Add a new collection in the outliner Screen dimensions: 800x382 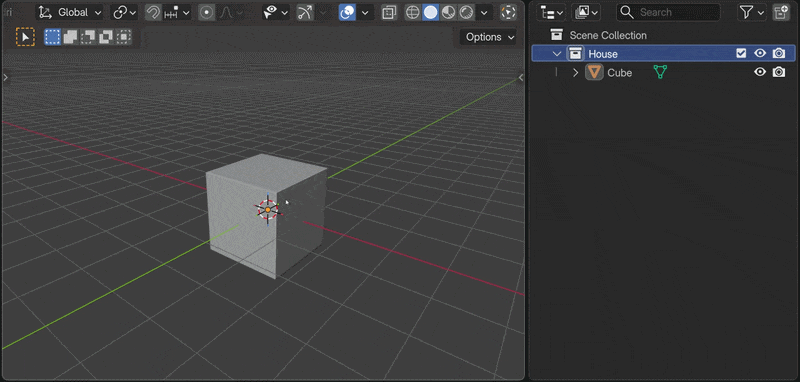pyautogui.click(x=781, y=12)
